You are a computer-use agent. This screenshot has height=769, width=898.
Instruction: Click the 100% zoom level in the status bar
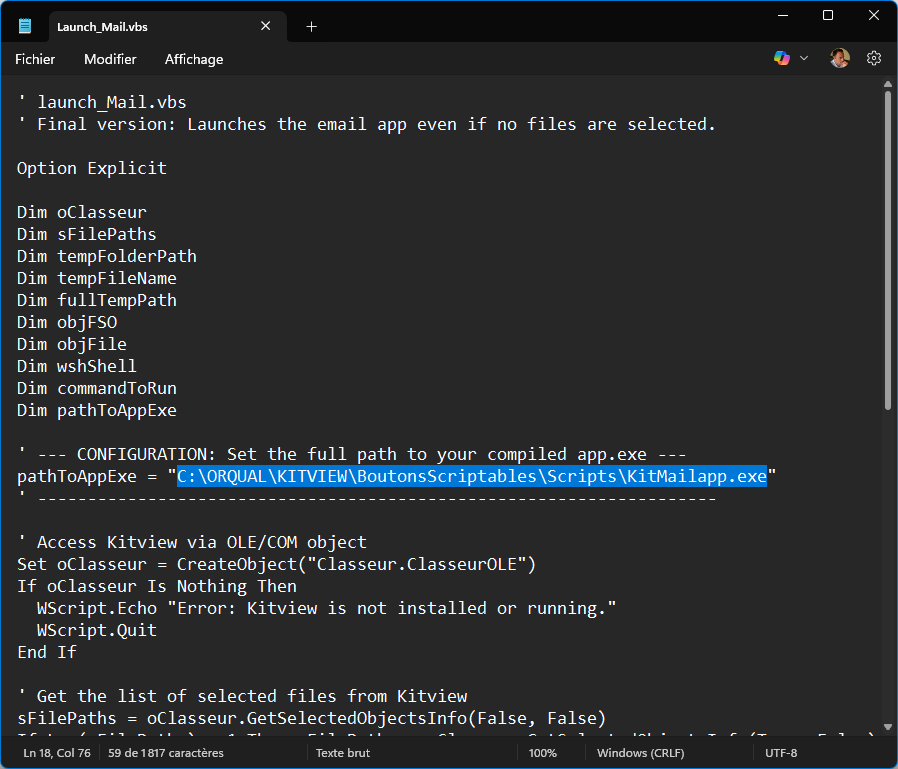coord(543,753)
